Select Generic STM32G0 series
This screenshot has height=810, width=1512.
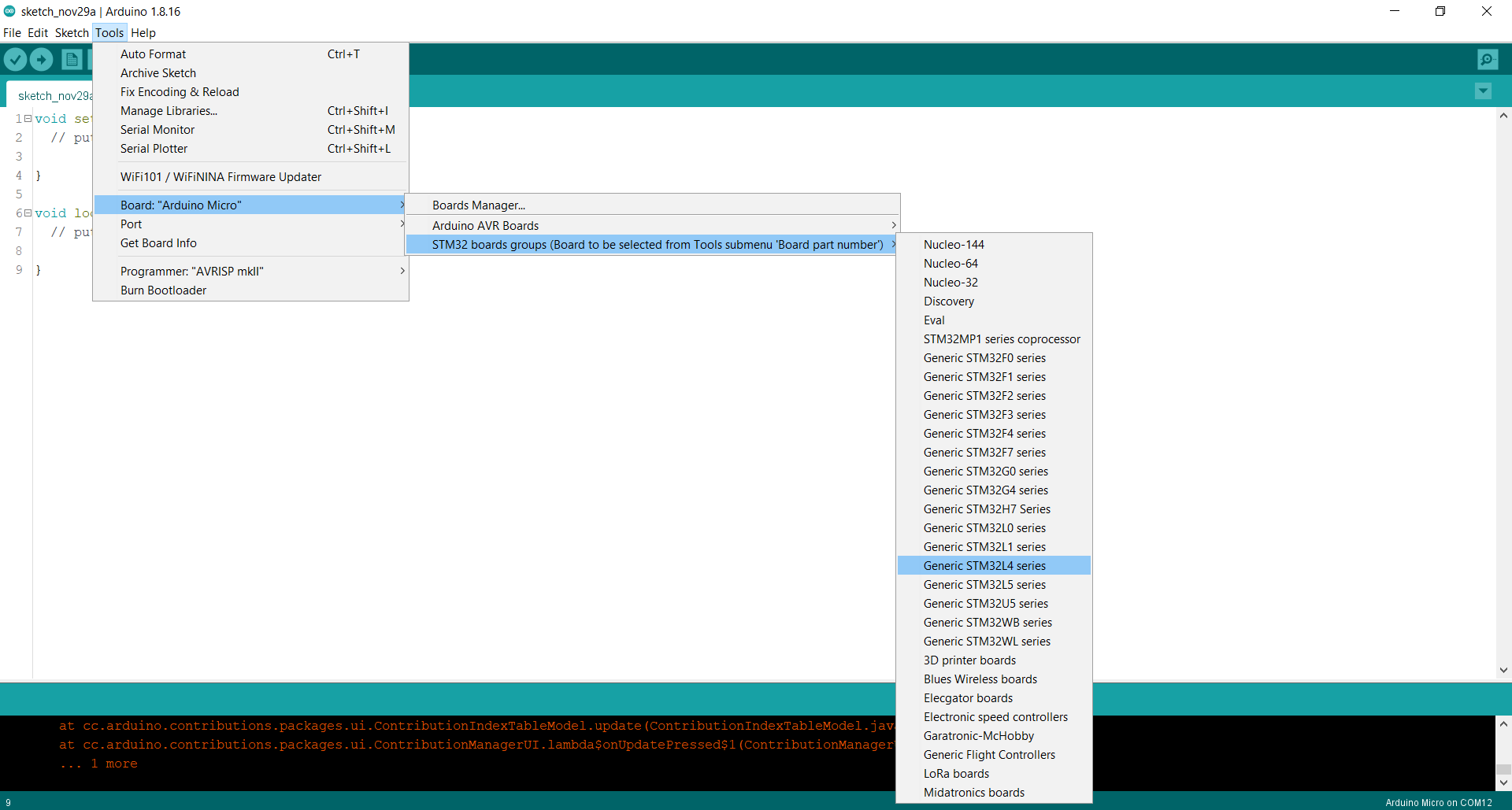[994, 472]
